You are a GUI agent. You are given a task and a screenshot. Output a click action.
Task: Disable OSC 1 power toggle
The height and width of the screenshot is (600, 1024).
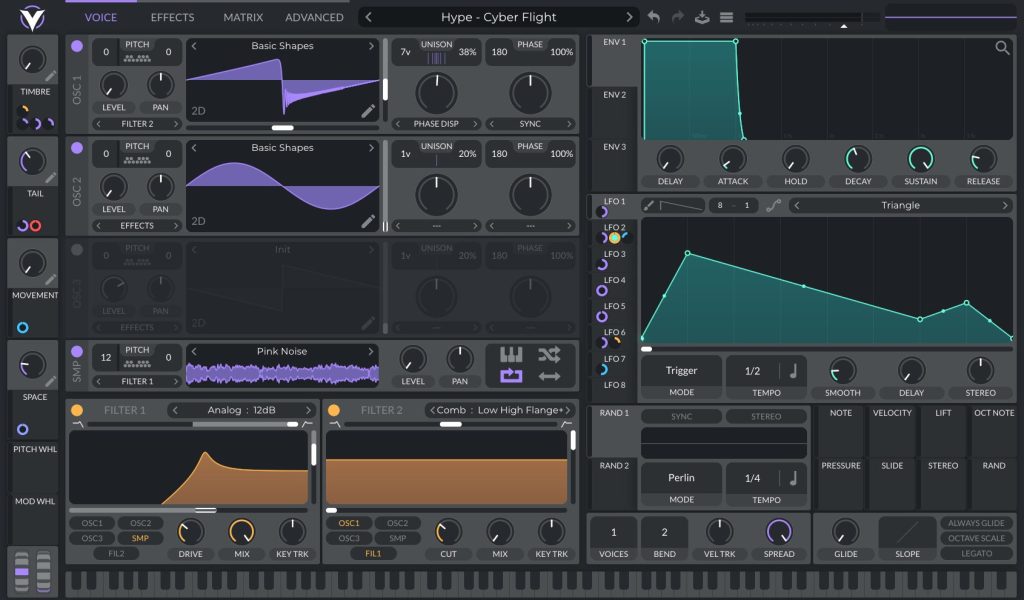77,46
